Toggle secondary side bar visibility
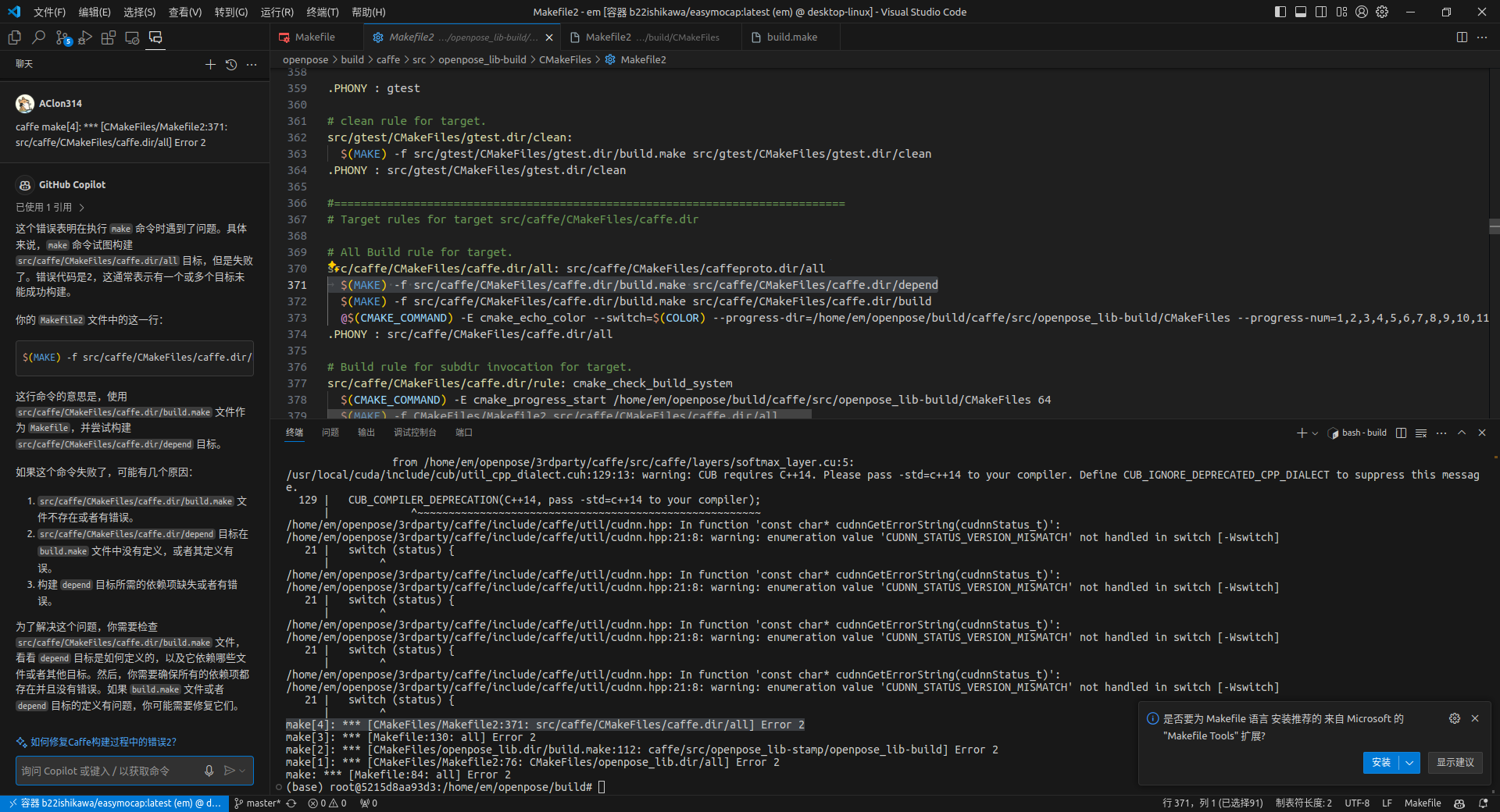The height and width of the screenshot is (812, 1500). point(1320,12)
